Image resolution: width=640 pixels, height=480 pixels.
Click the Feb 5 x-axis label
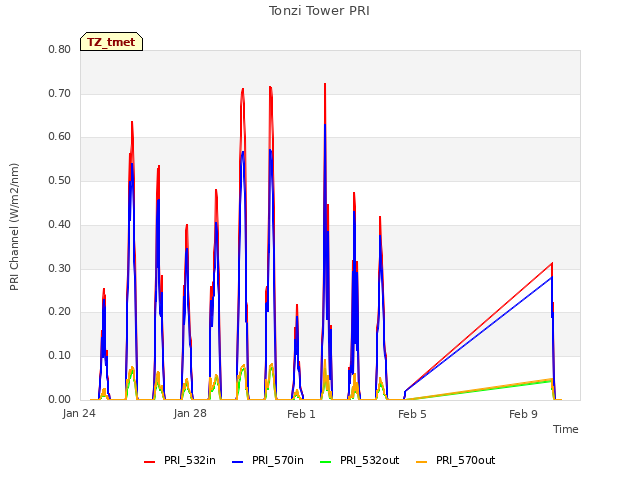click(x=412, y=414)
